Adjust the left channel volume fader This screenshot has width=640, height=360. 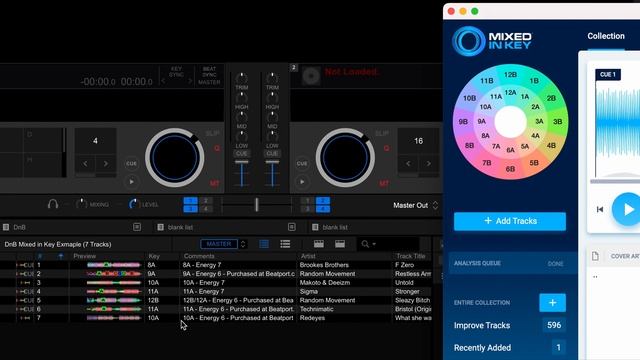pos(242,163)
